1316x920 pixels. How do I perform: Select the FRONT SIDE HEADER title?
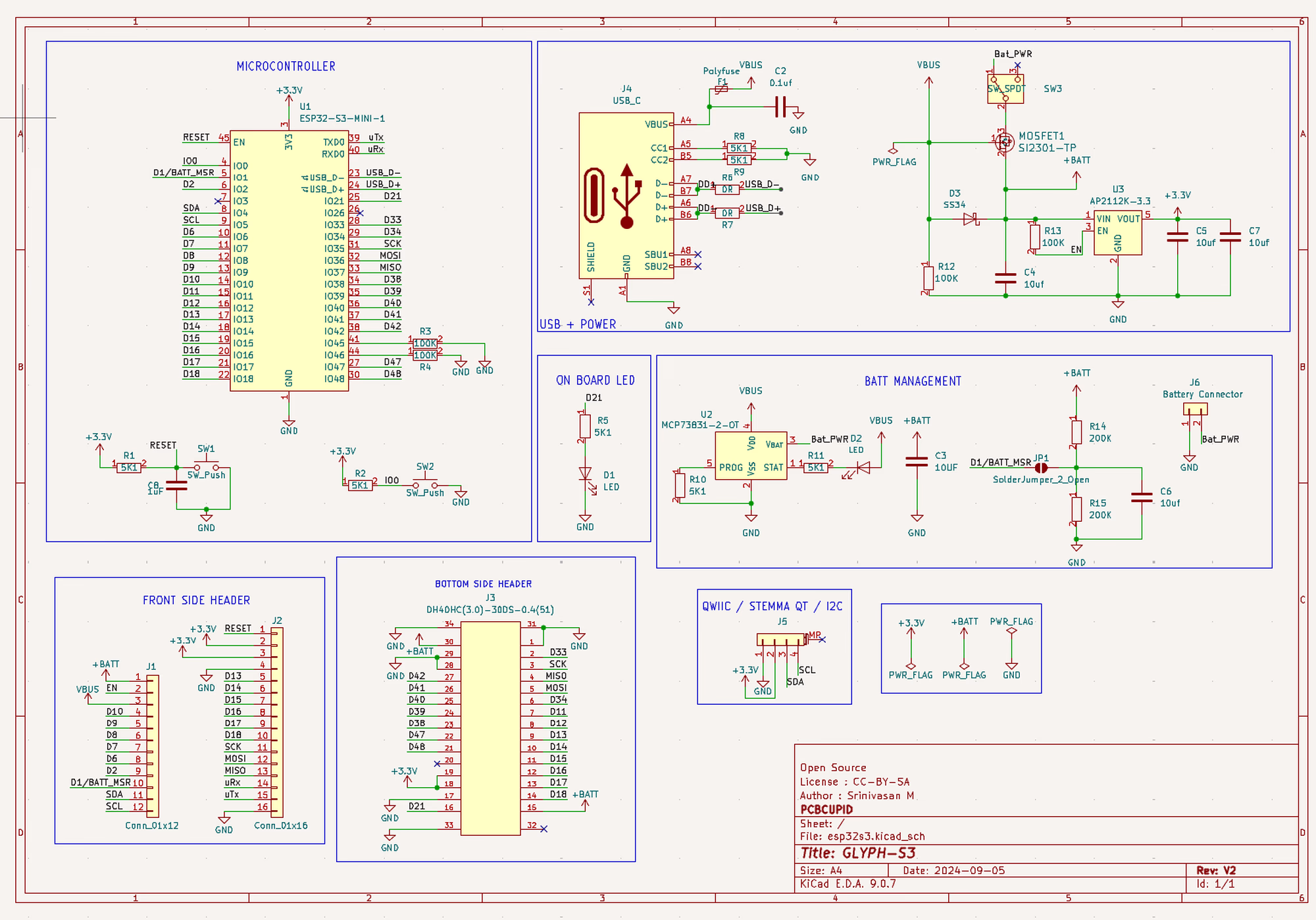[x=196, y=600]
